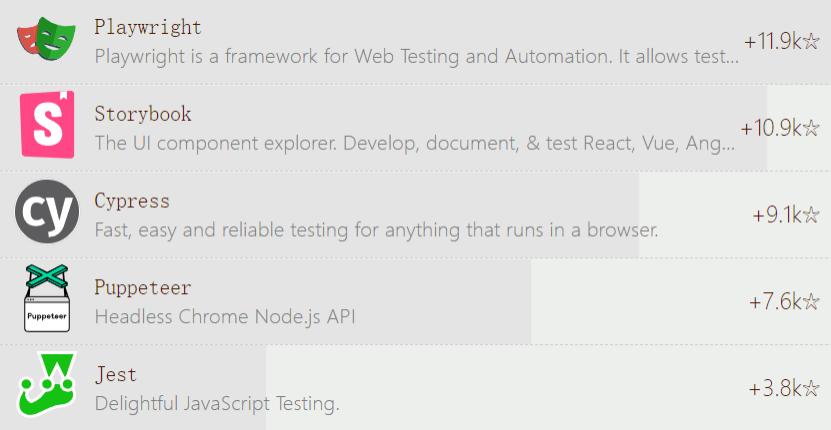The image size is (831, 430).
Task: Click Puppeteer's +7.6k star count
Action: pyautogui.click(x=775, y=302)
